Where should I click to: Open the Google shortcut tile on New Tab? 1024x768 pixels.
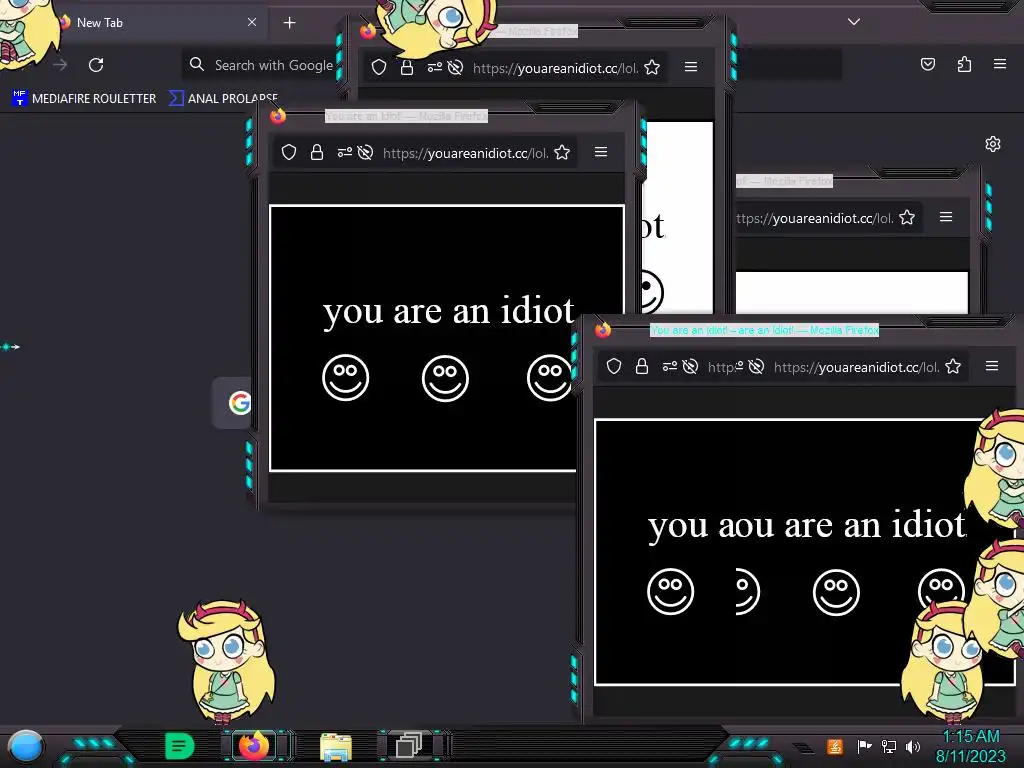(233, 403)
